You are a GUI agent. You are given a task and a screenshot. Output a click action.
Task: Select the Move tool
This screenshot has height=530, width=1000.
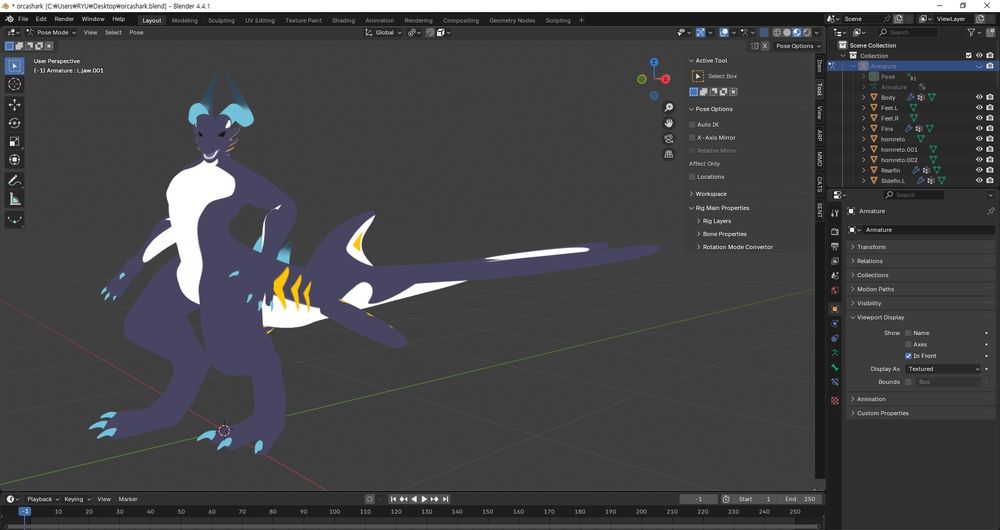point(15,105)
